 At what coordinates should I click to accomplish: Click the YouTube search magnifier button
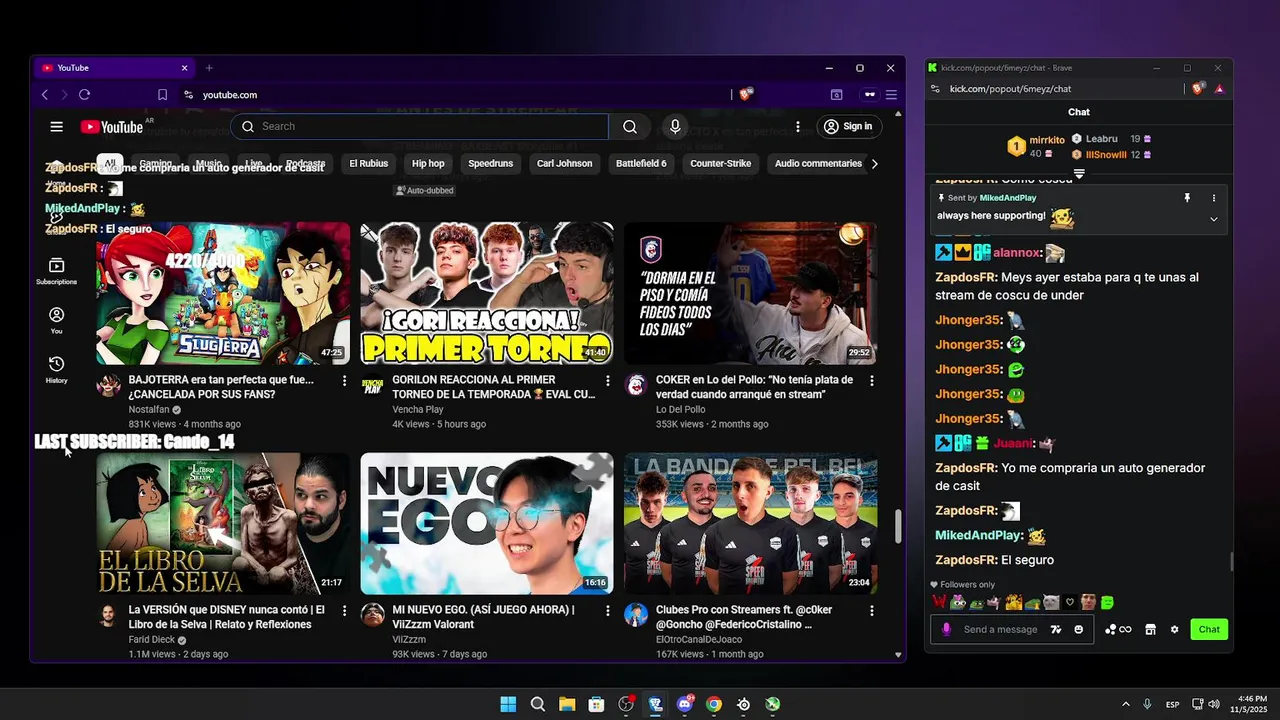tap(630, 127)
